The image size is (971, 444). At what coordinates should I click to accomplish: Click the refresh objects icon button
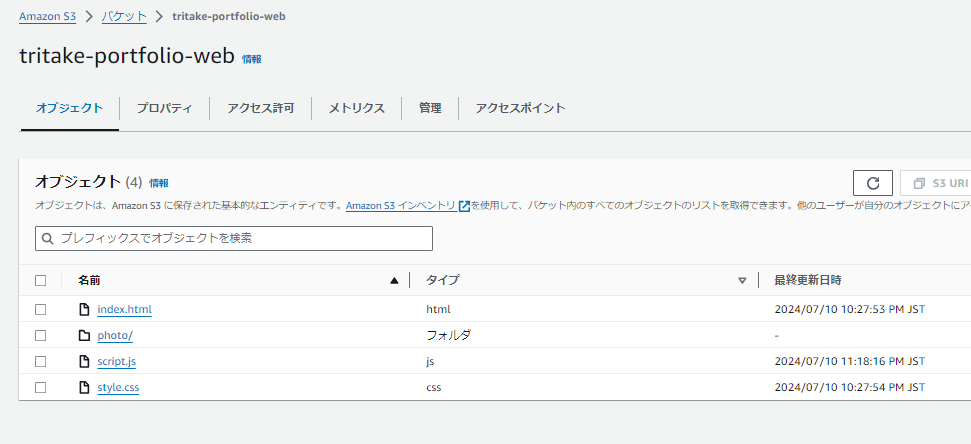872,183
